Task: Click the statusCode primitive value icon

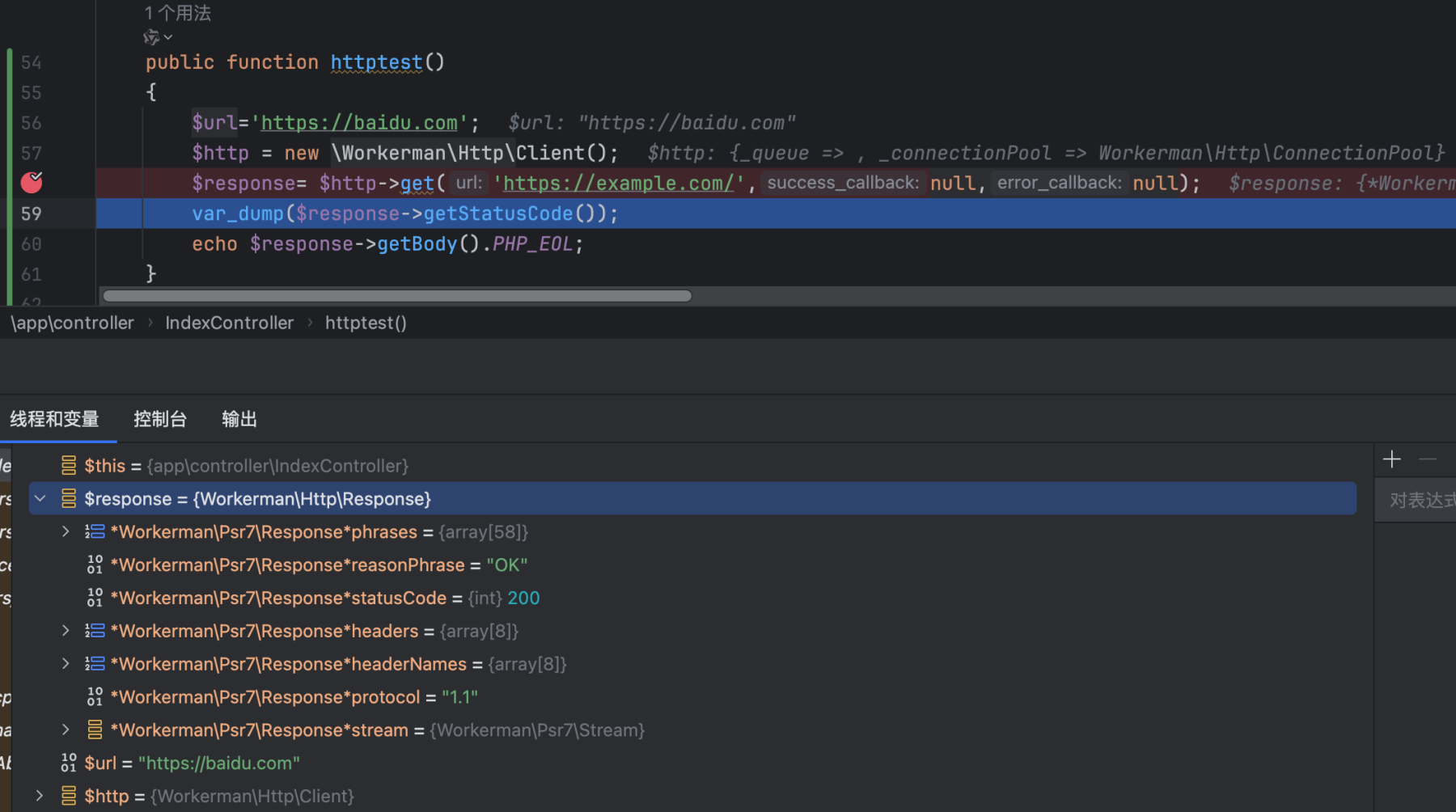Action: 95,598
